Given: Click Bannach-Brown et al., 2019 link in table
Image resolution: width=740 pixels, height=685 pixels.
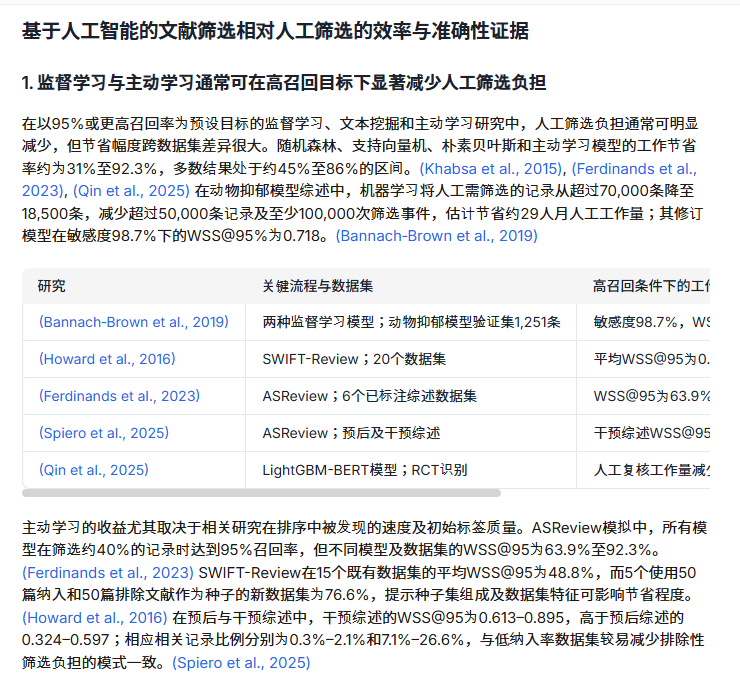Looking at the screenshot, I should (134, 322).
